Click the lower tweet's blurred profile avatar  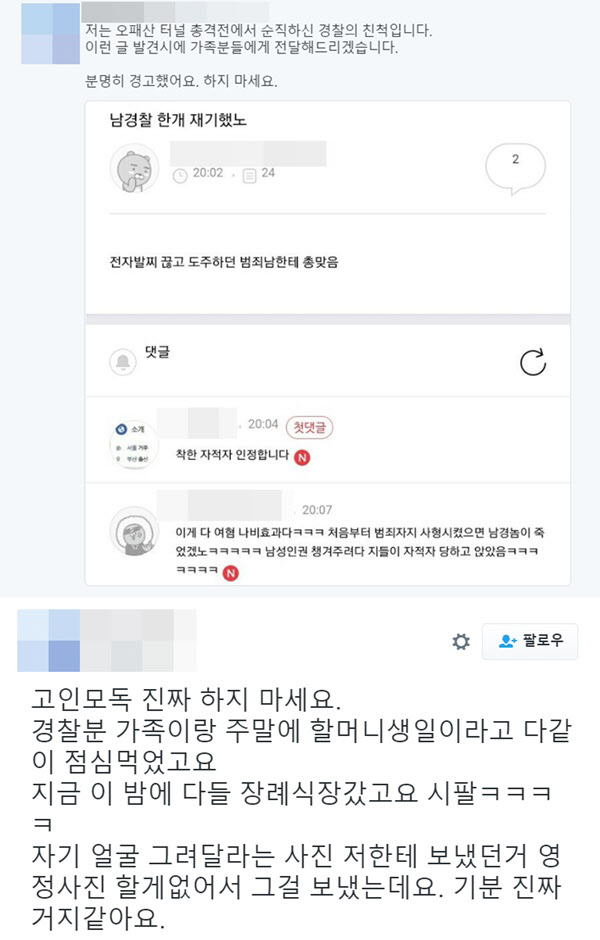[x=49, y=640]
